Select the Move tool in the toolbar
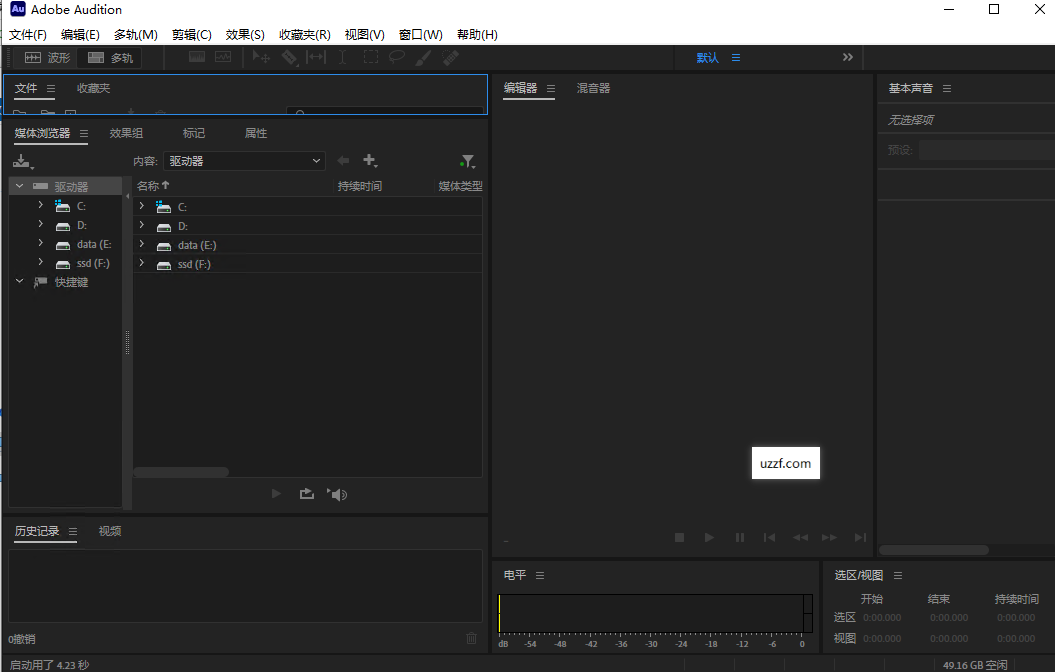The height and width of the screenshot is (672, 1055). click(x=260, y=57)
